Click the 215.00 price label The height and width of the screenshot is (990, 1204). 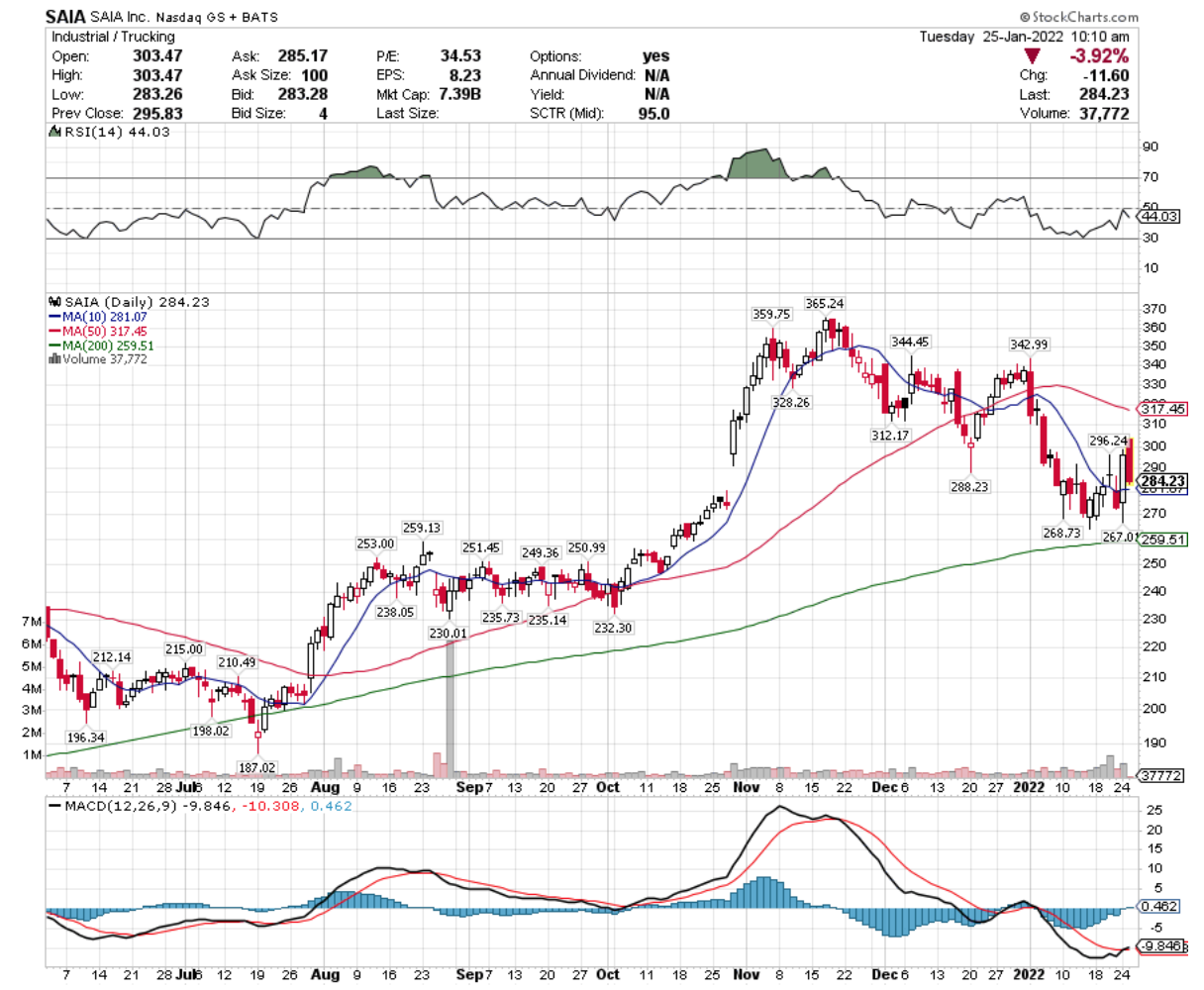tap(183, 649)
